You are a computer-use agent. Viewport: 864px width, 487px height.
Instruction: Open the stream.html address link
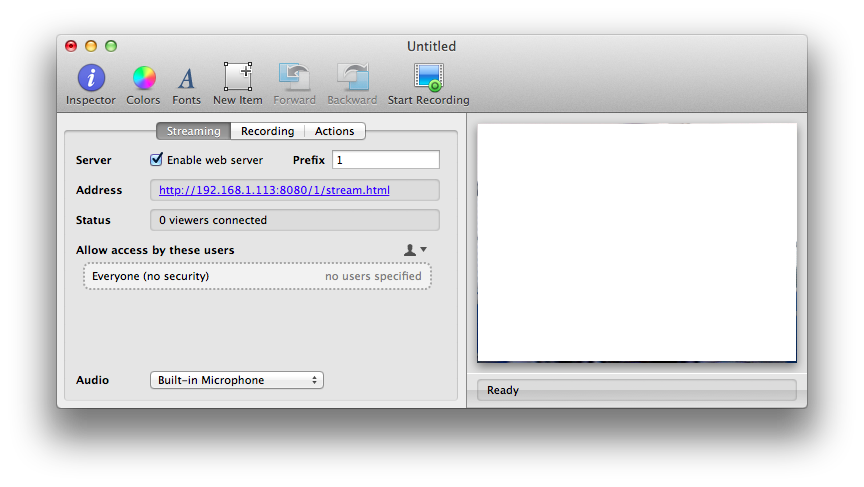pyautogui.click(x=274, y=190)
